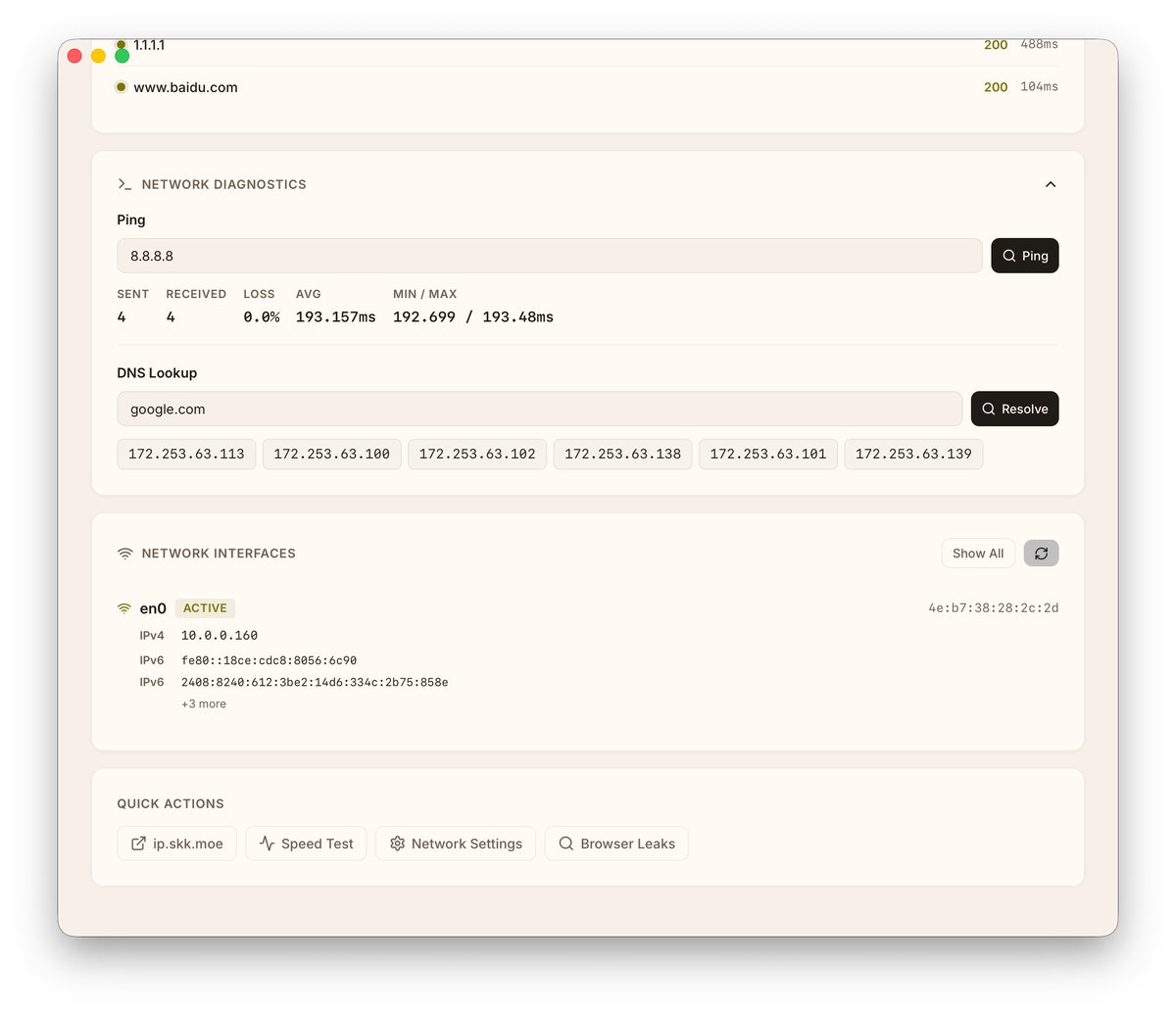
Task: Select resolved IP 172.253.63.113
Action: click(x=186, y=454)
